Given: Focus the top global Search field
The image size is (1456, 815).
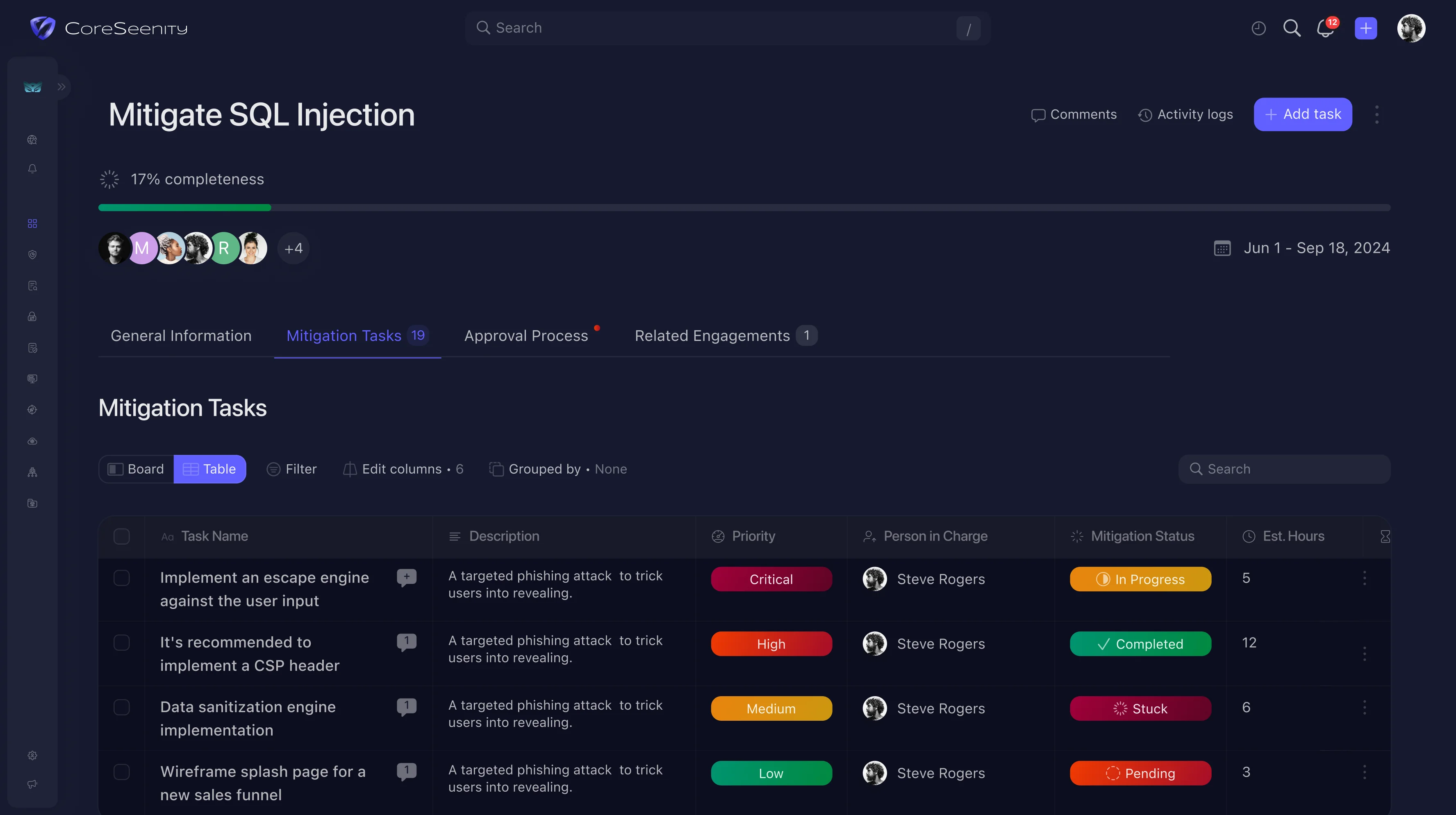Looking at the screenshot, I should (x=727, y=28).
